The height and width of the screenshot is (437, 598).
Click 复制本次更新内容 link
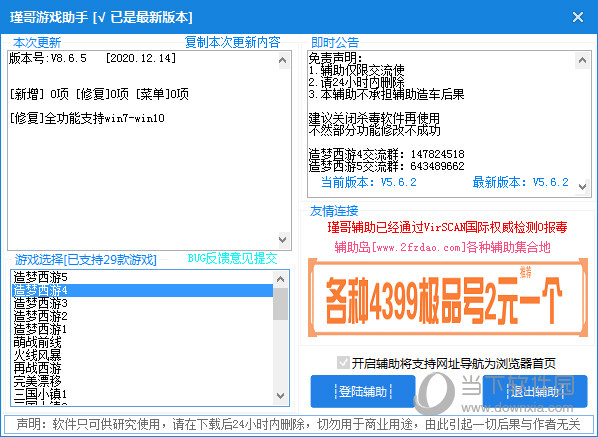pyautogui.click(x=232, y=42)
